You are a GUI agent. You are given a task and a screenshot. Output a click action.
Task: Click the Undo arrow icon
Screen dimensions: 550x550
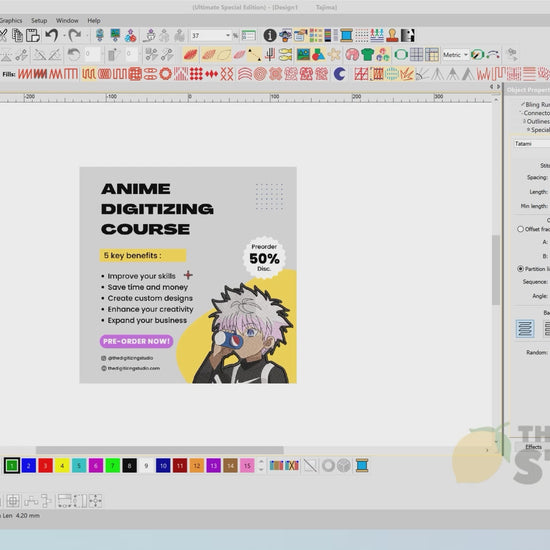point(52,35)
